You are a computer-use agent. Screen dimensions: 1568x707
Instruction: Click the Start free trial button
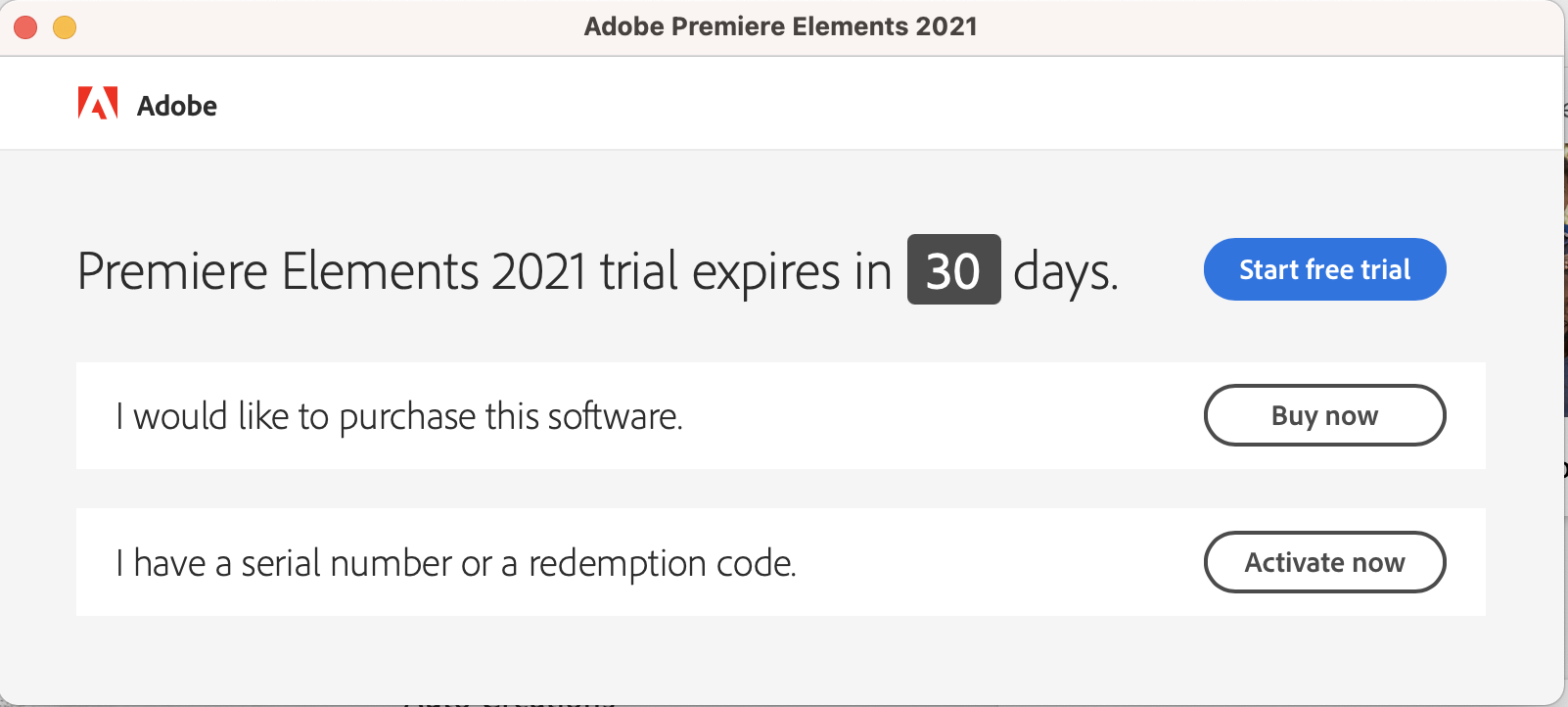tap(1324, 269)
